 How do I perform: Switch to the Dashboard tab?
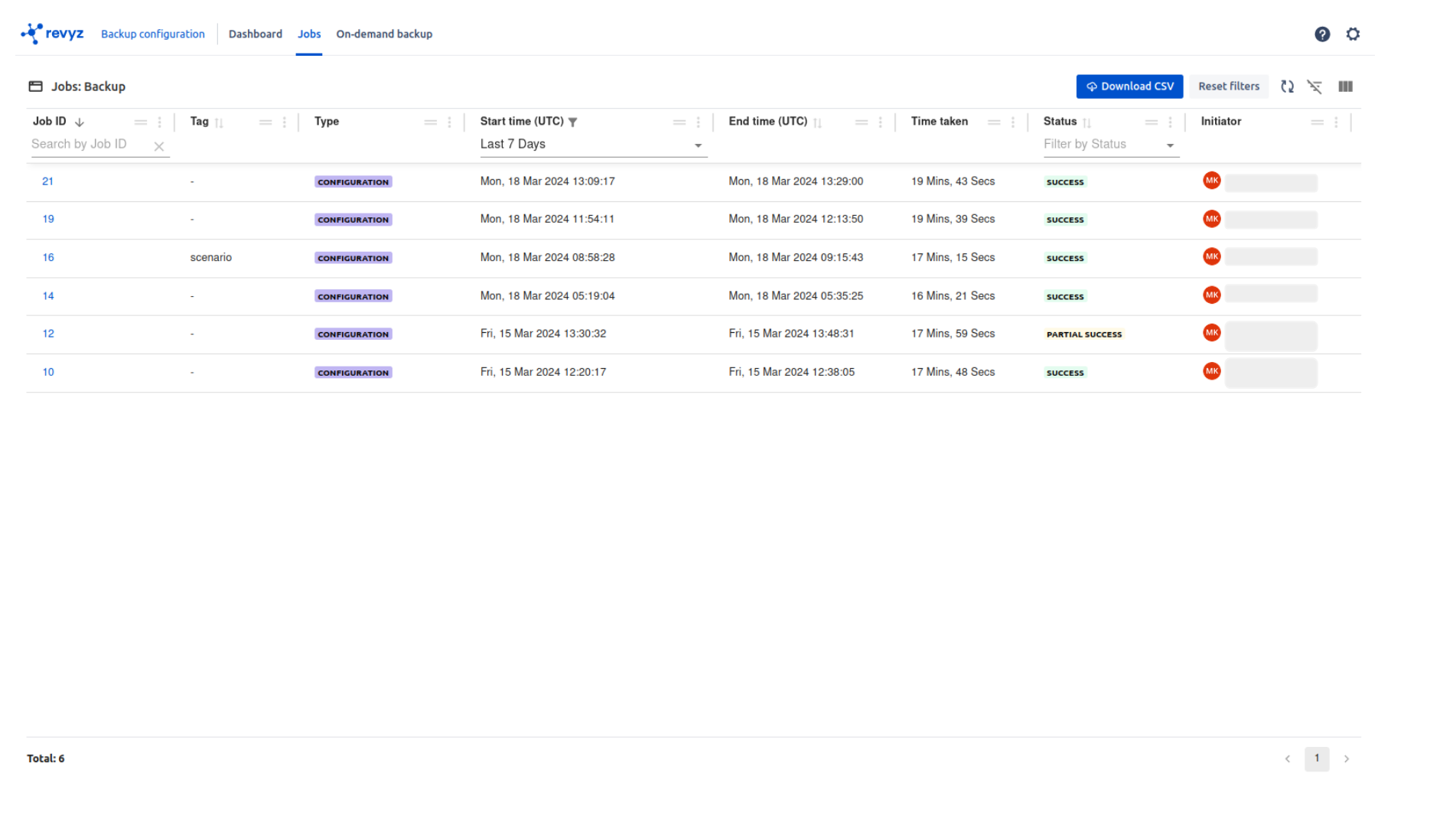tap(255, 34)
